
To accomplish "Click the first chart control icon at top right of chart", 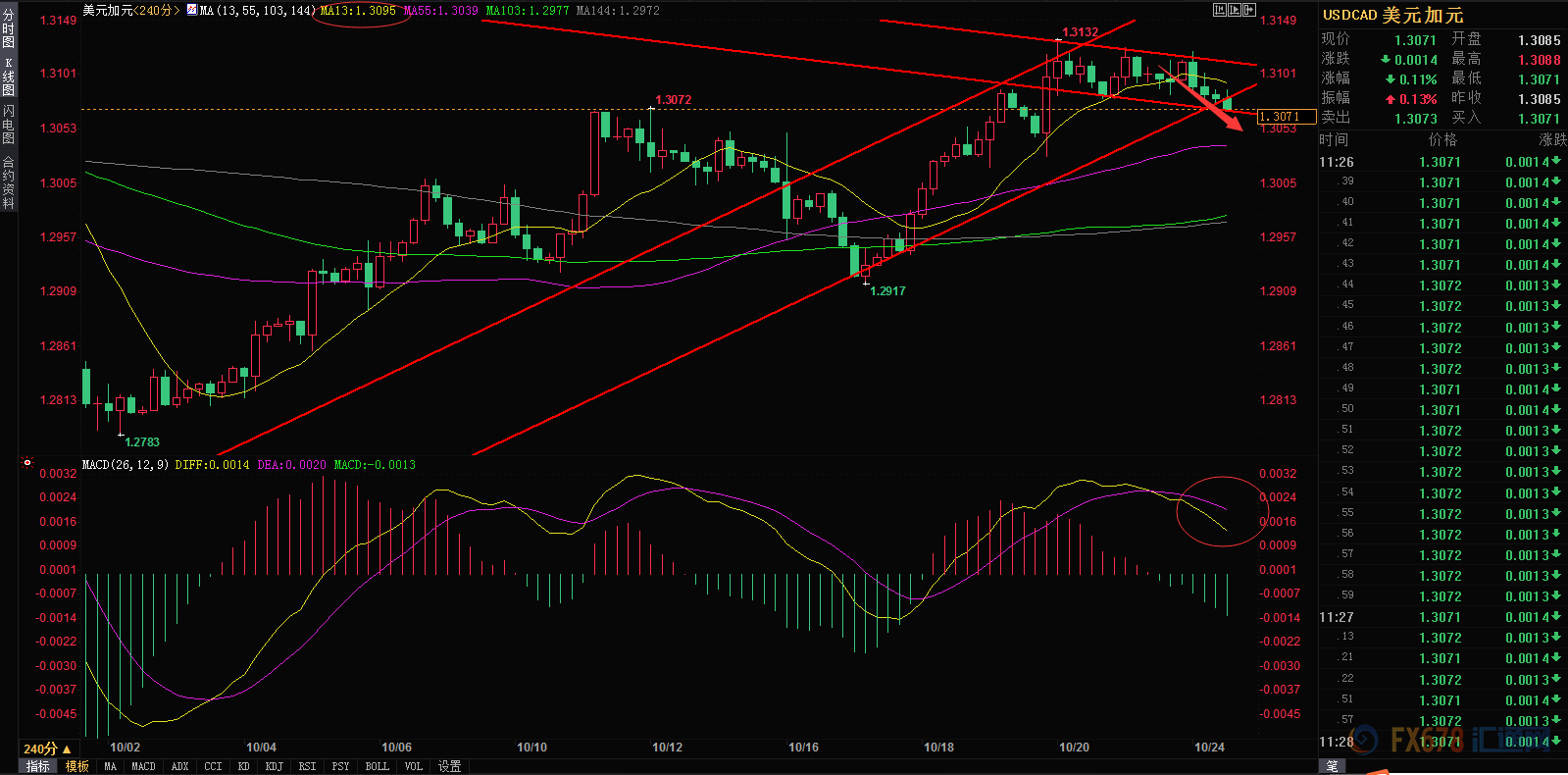I will [1219, 10].
